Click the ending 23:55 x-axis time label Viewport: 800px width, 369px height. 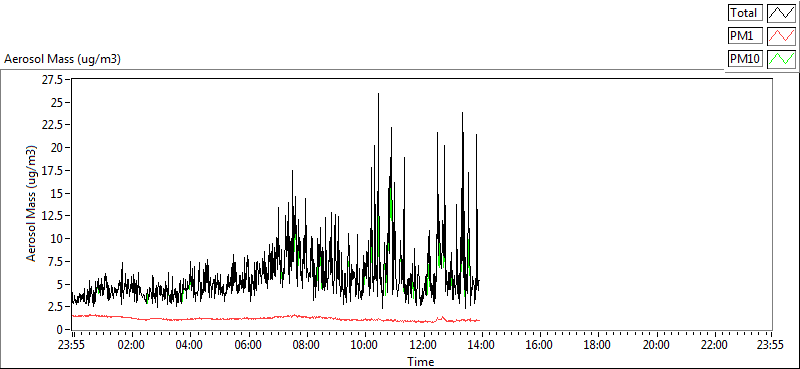[770, 345]
